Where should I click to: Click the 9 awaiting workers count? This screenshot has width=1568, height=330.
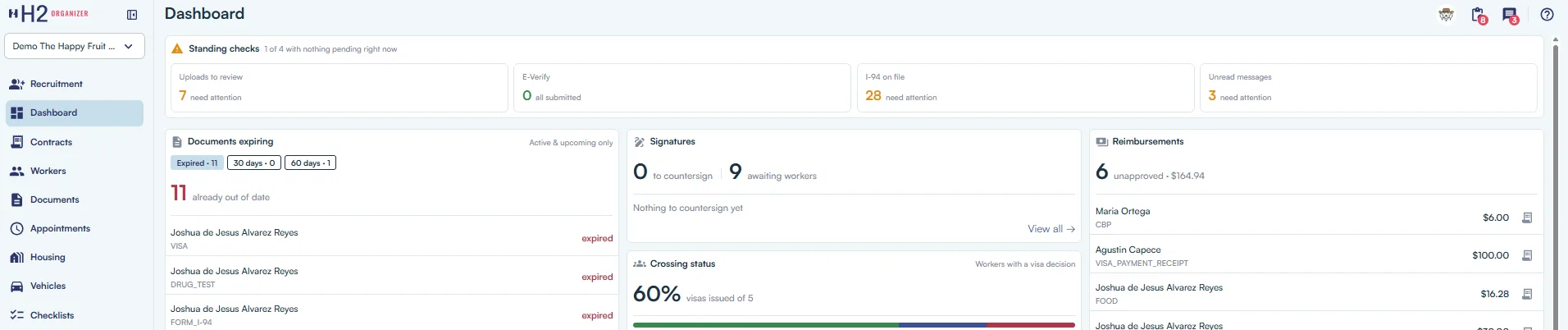click(773, 172)
